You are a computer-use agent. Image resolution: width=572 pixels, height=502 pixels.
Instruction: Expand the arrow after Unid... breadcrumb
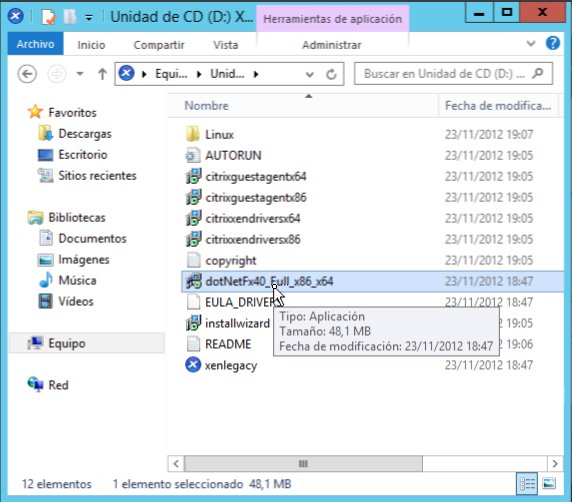click(256, 74)
